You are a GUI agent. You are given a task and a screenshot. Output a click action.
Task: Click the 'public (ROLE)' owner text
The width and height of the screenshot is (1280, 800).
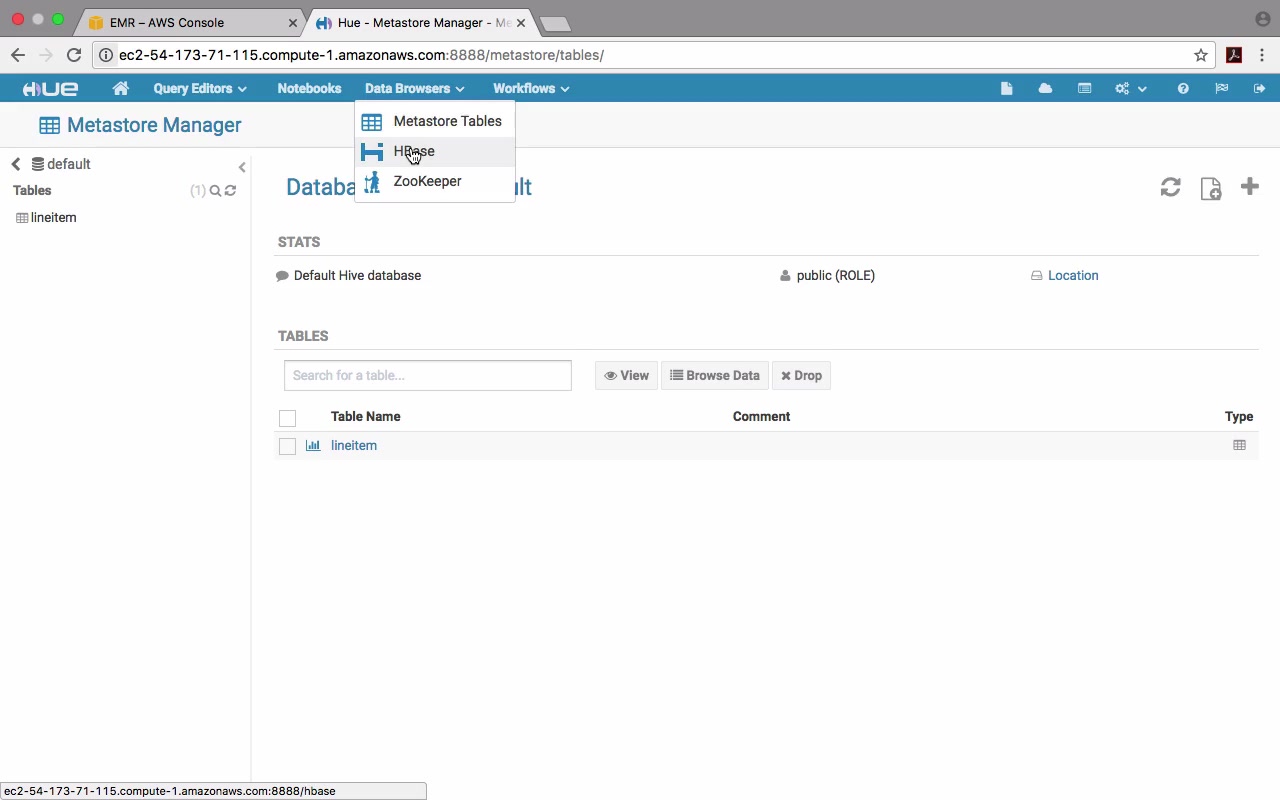836,275
